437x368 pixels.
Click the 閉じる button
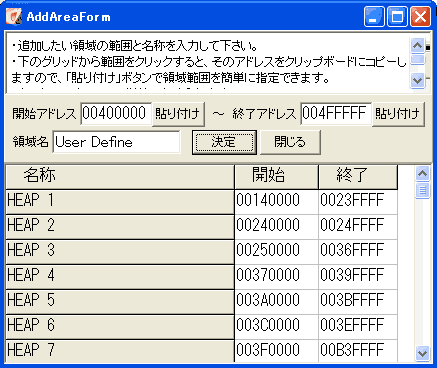290,142
